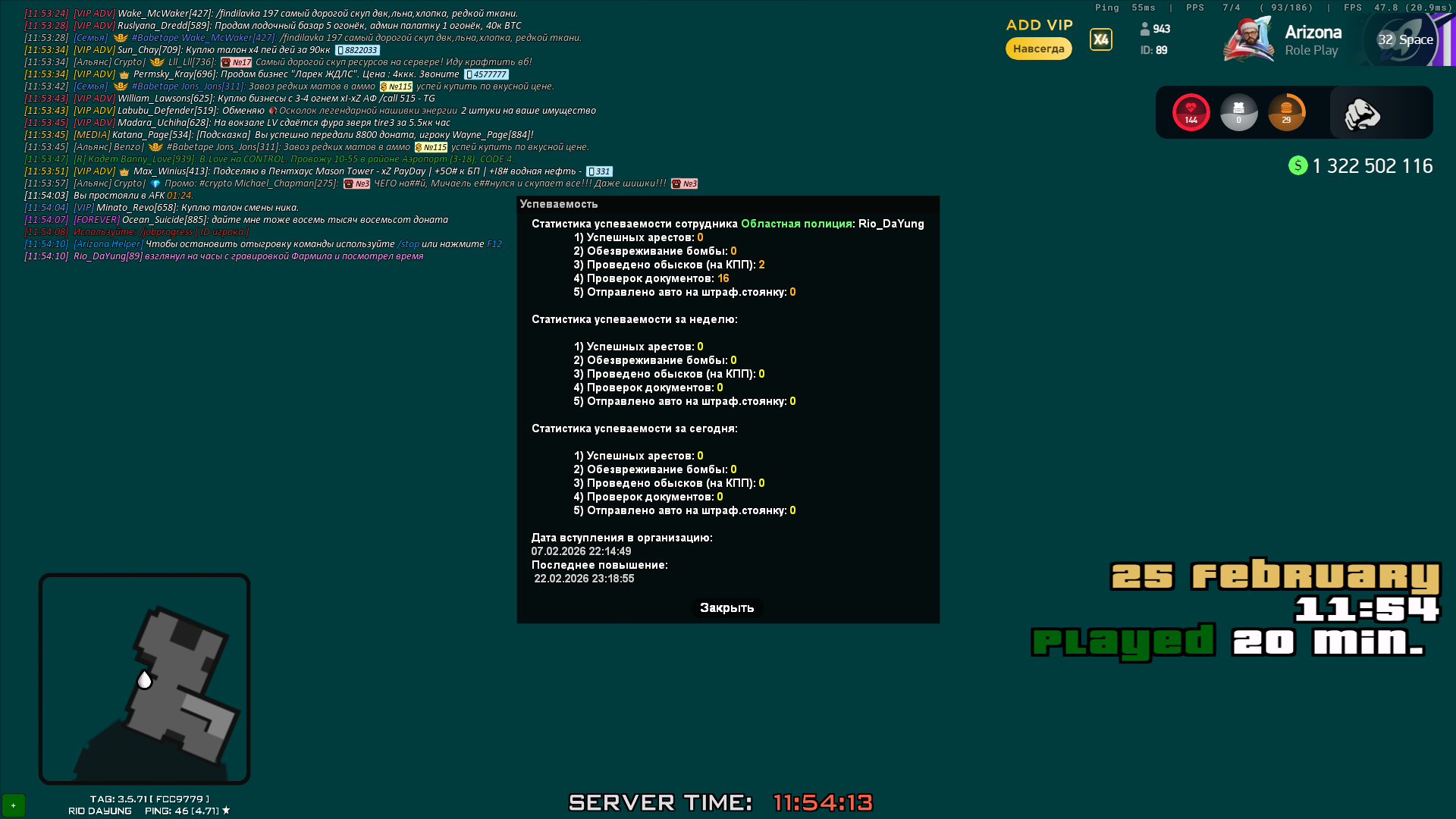Click the green plus button bottom-left
The width and height of the screenshot is (1456, 819).
point(14,805)
